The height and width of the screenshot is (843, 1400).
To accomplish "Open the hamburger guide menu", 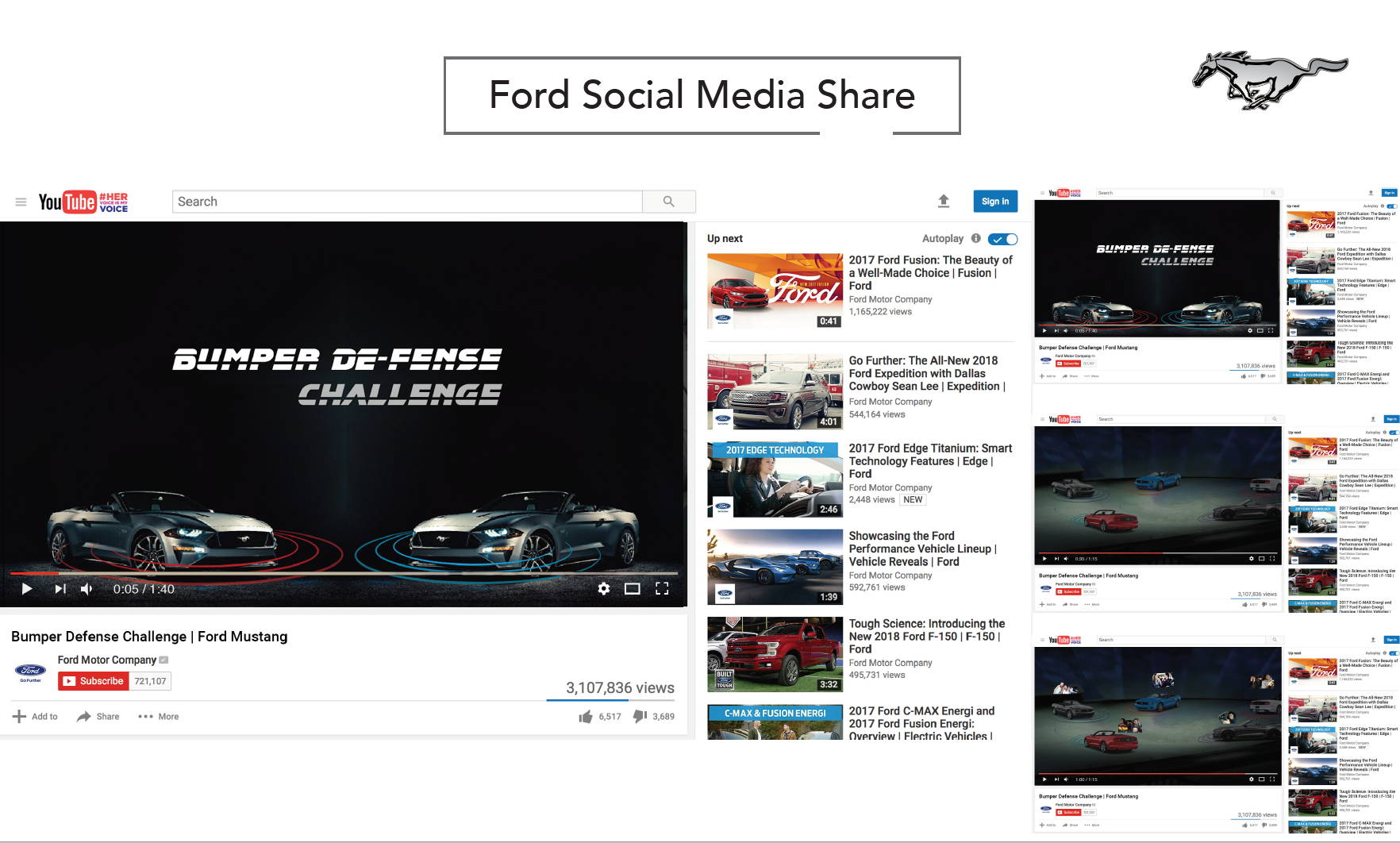I will (21, 202).
